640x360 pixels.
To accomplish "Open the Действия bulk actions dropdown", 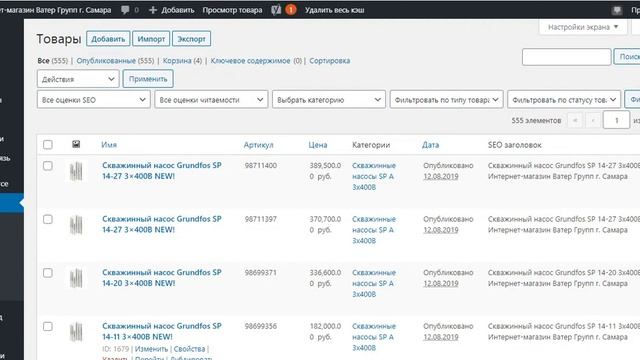I will click(78, 79).
